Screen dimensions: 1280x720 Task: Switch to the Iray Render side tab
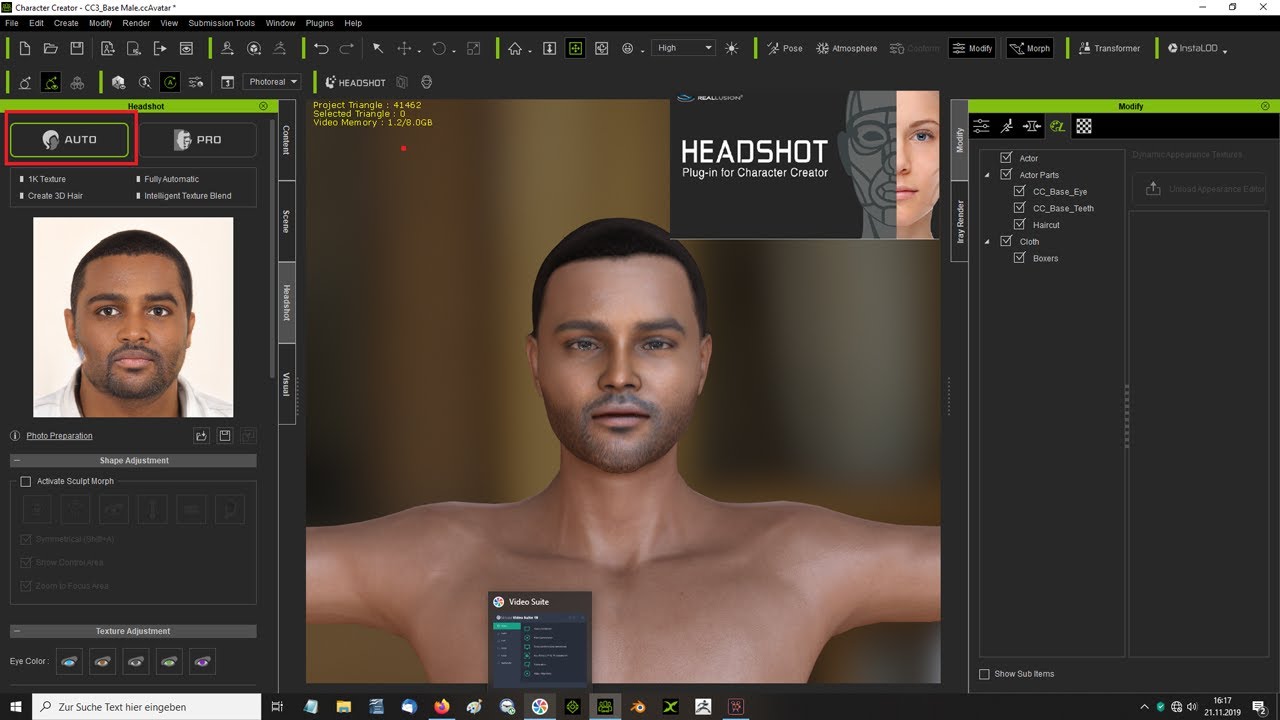coord(960,222)
